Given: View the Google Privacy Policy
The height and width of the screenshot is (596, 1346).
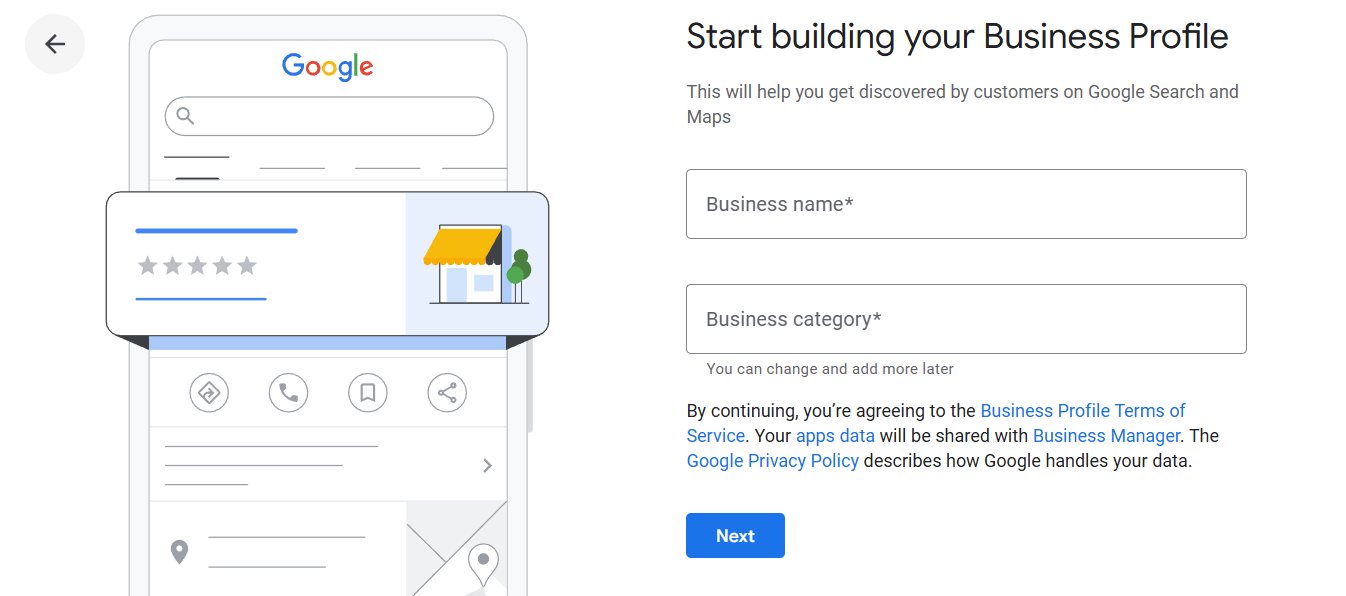Looking at the screenshot, I should (772, 460).
